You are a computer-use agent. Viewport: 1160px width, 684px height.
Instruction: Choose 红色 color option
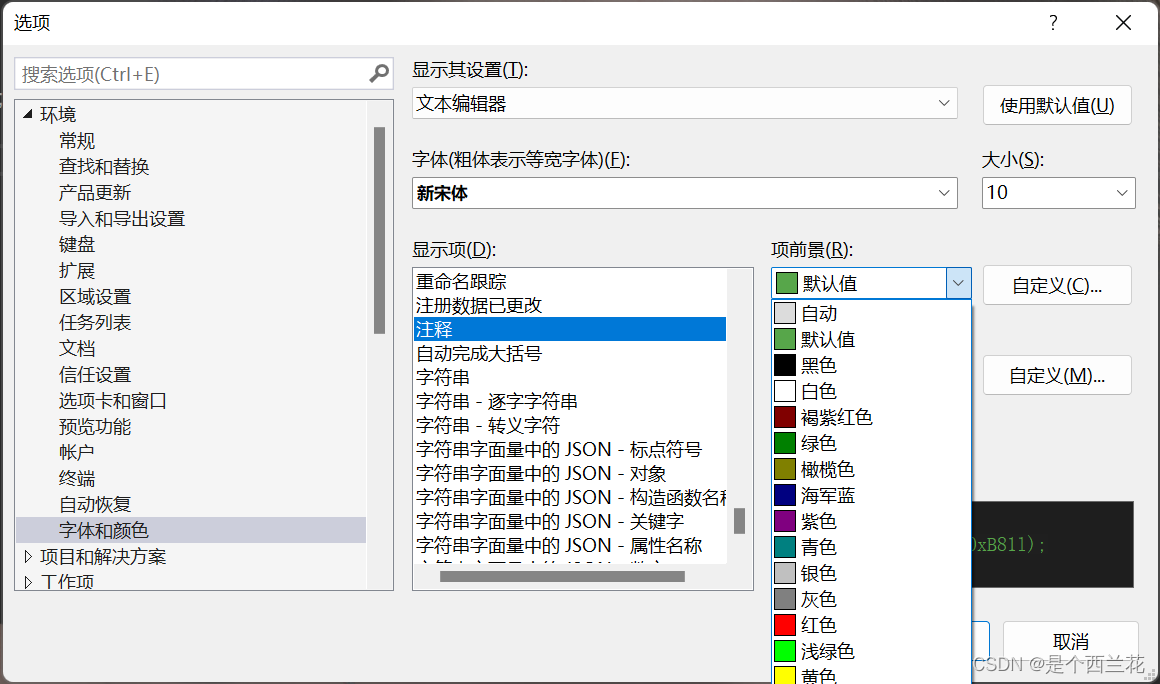(x=871, y=625)
